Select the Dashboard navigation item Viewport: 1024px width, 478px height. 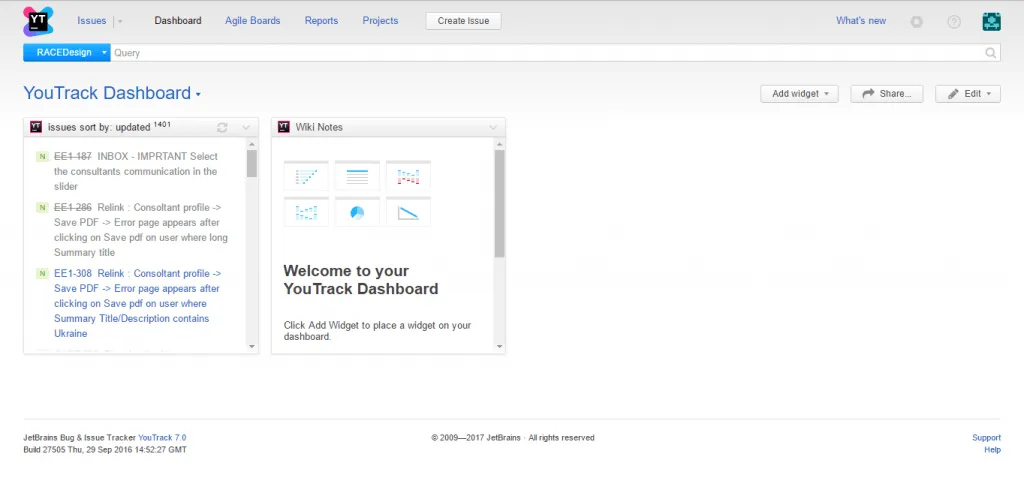[178, 21]
